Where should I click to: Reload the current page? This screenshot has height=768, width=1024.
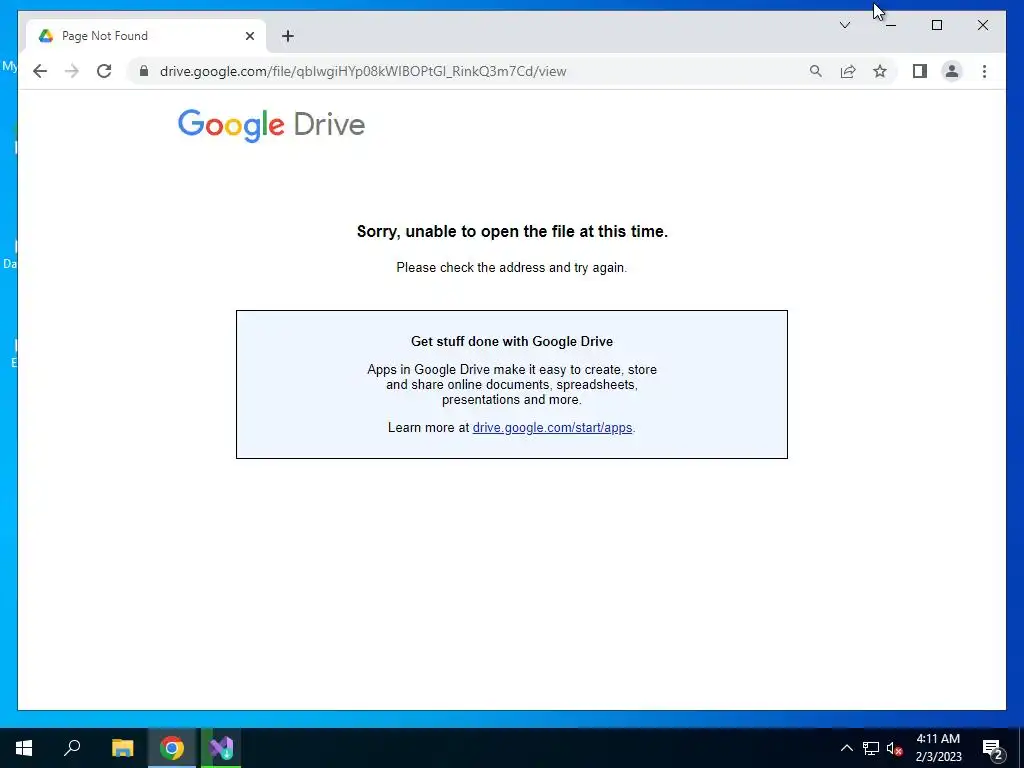(x=104, y=71)
